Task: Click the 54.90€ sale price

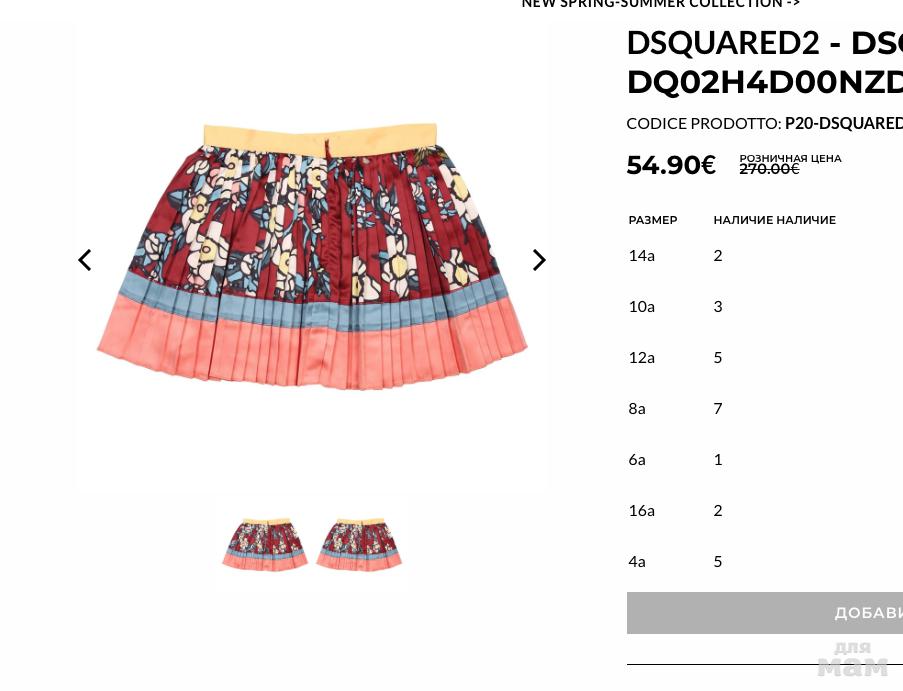Action: point(671,165)
